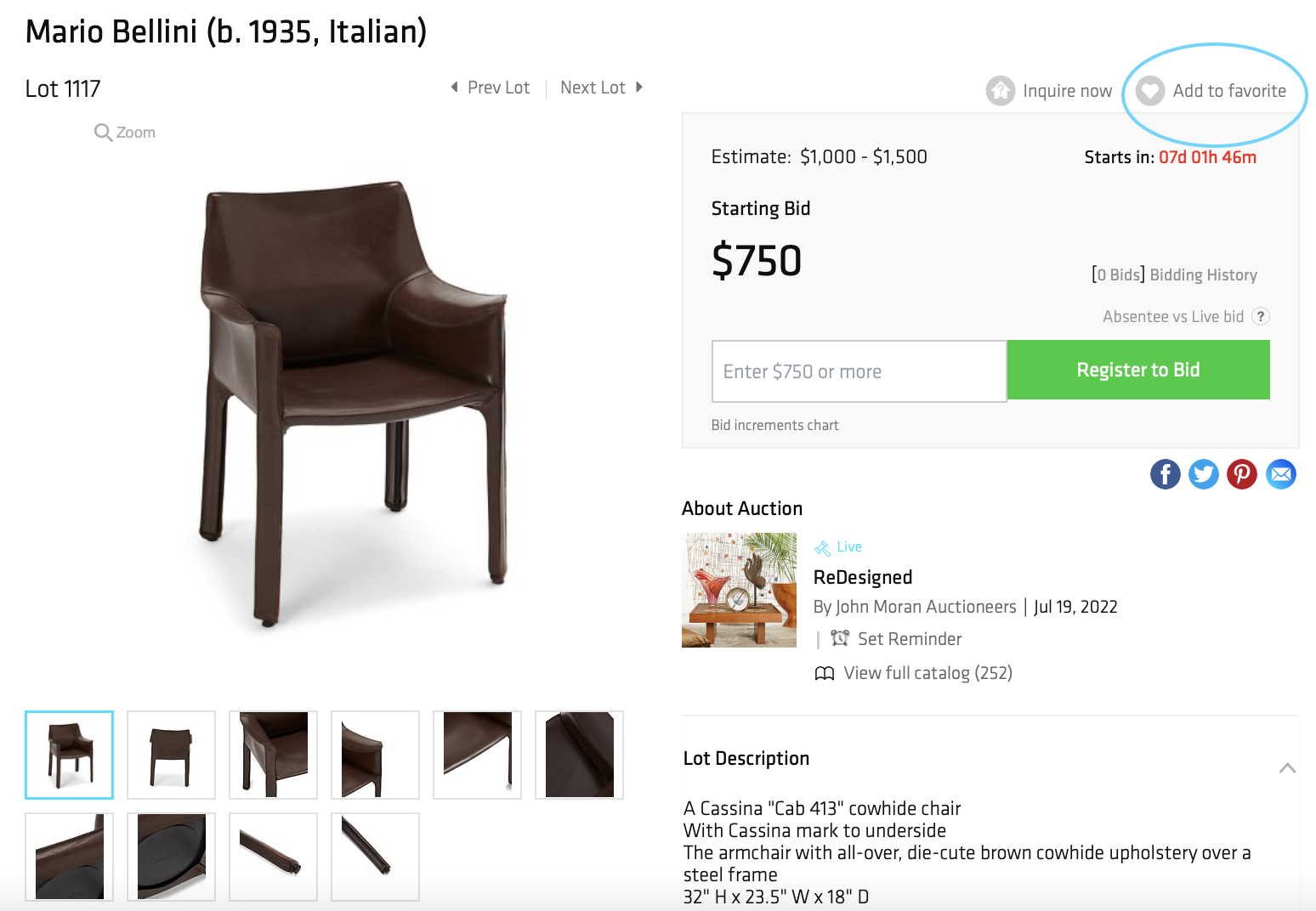Click the Register to Bid button
This screenshot has width=1316, height=911.
pyautogui.click(x=1138, y=370)
